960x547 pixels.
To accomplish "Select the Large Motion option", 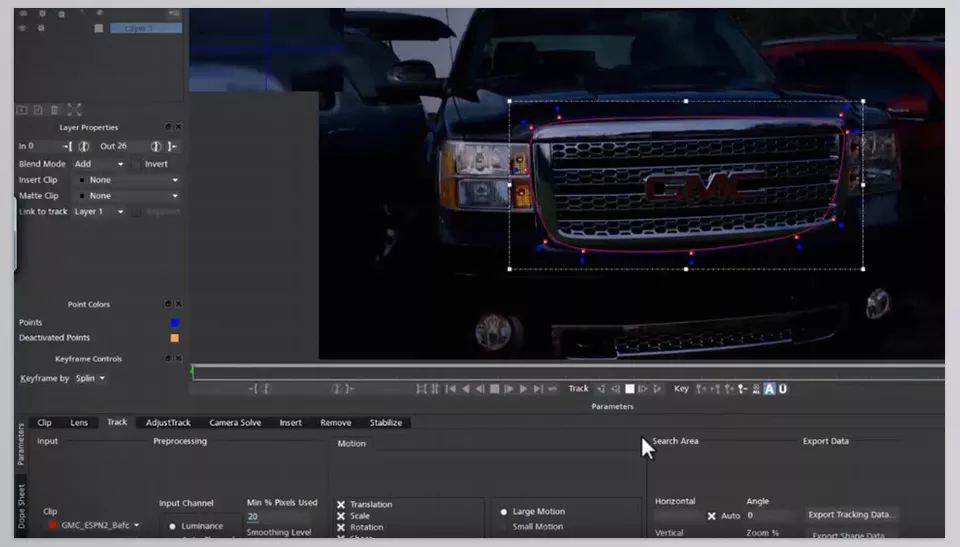I will [504, 511].
